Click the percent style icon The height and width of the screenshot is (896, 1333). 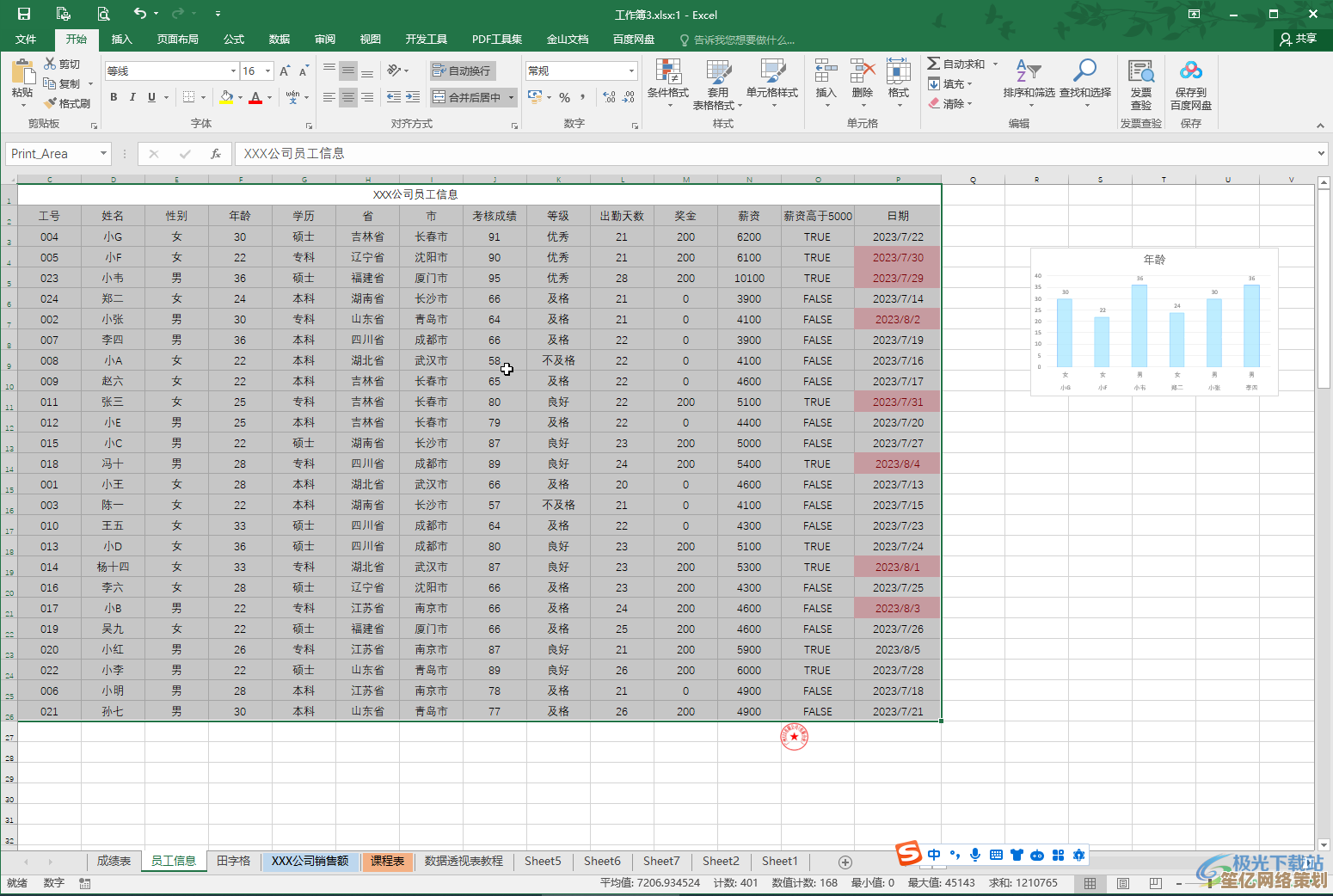coord(564,97)
